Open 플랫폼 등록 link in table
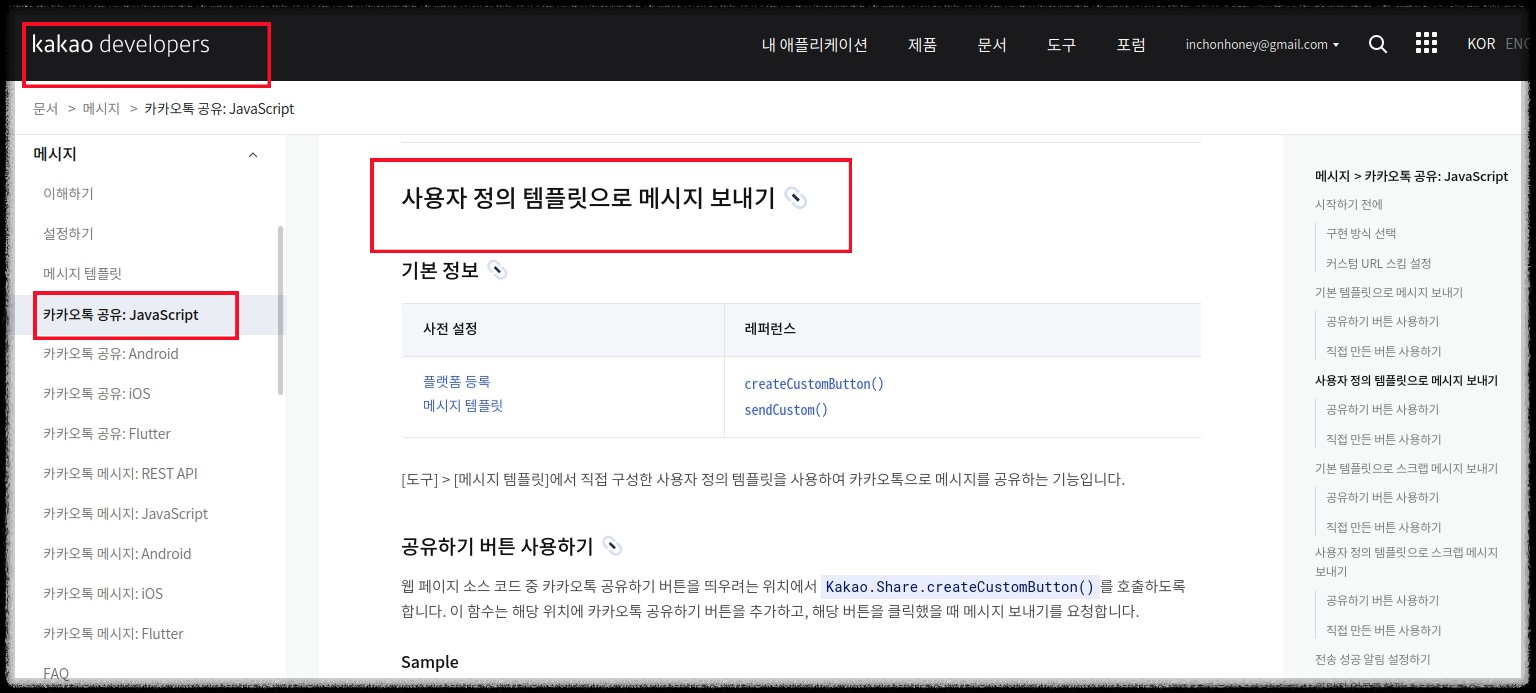 pos(456,381)
